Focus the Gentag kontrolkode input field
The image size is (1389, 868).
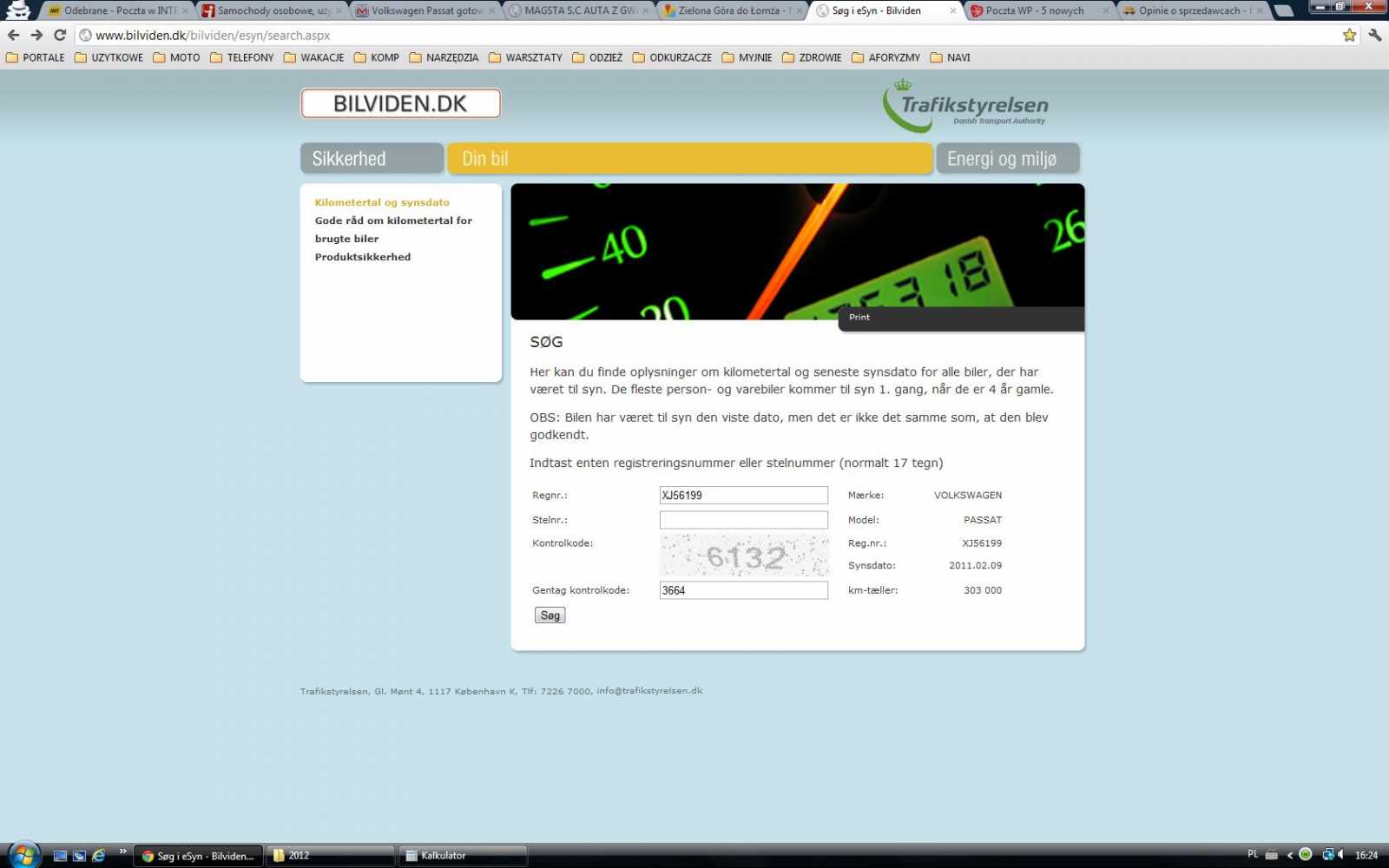[744, 590]
